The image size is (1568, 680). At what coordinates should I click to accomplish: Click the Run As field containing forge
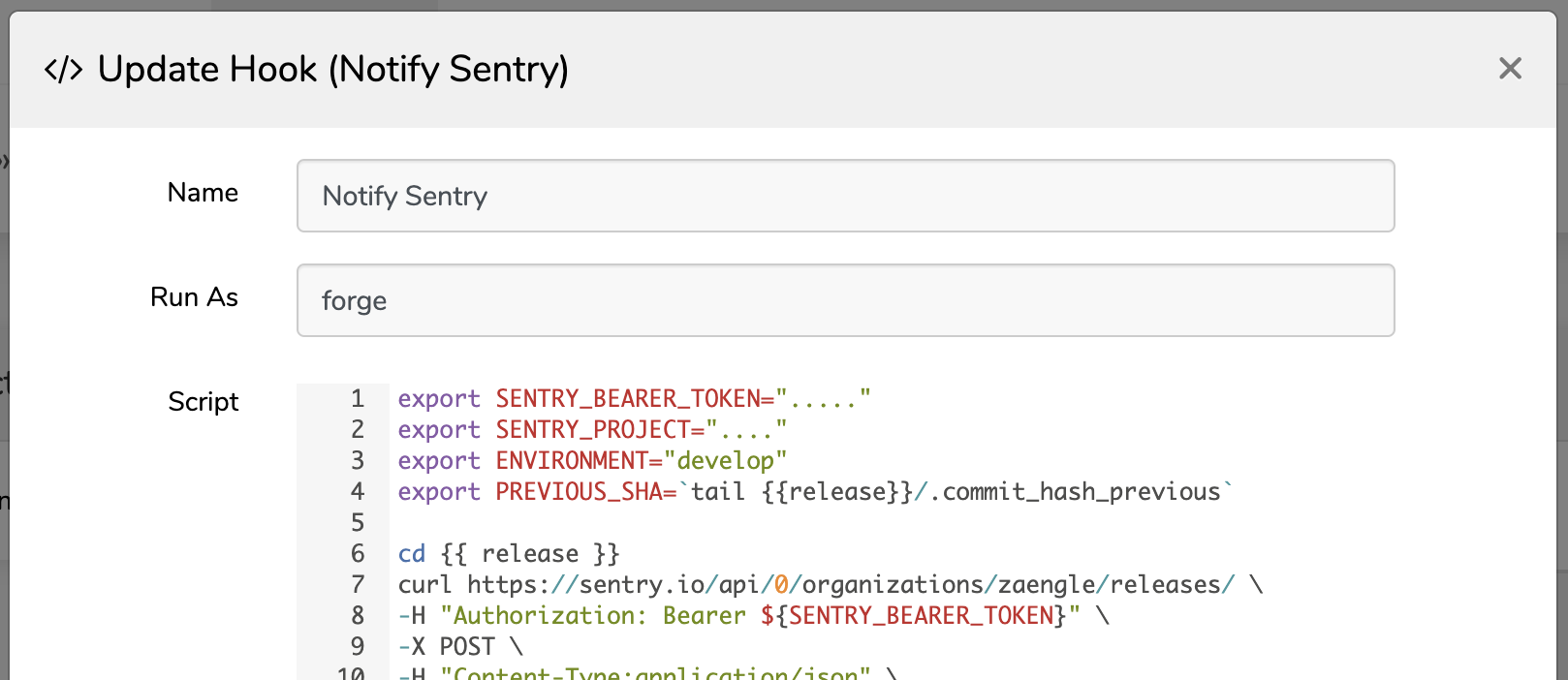click(845, 300)
